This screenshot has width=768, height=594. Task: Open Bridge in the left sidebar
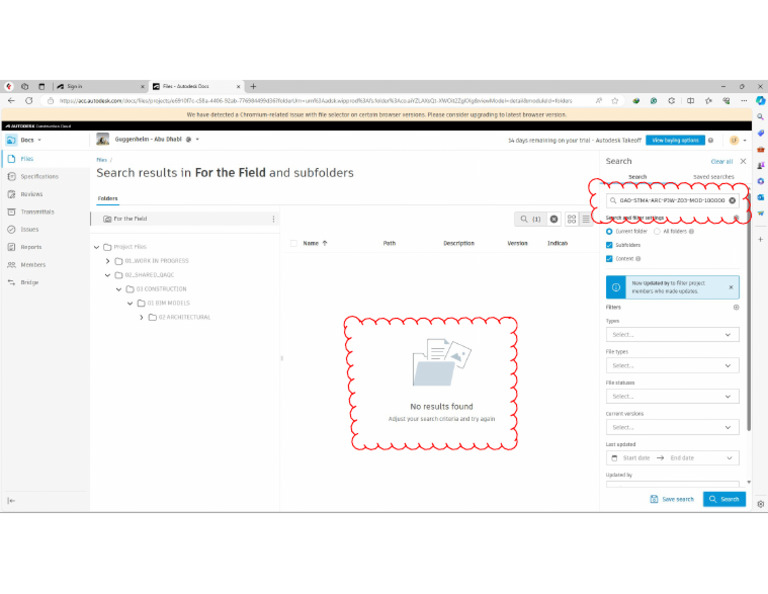[x=29, y=282]
